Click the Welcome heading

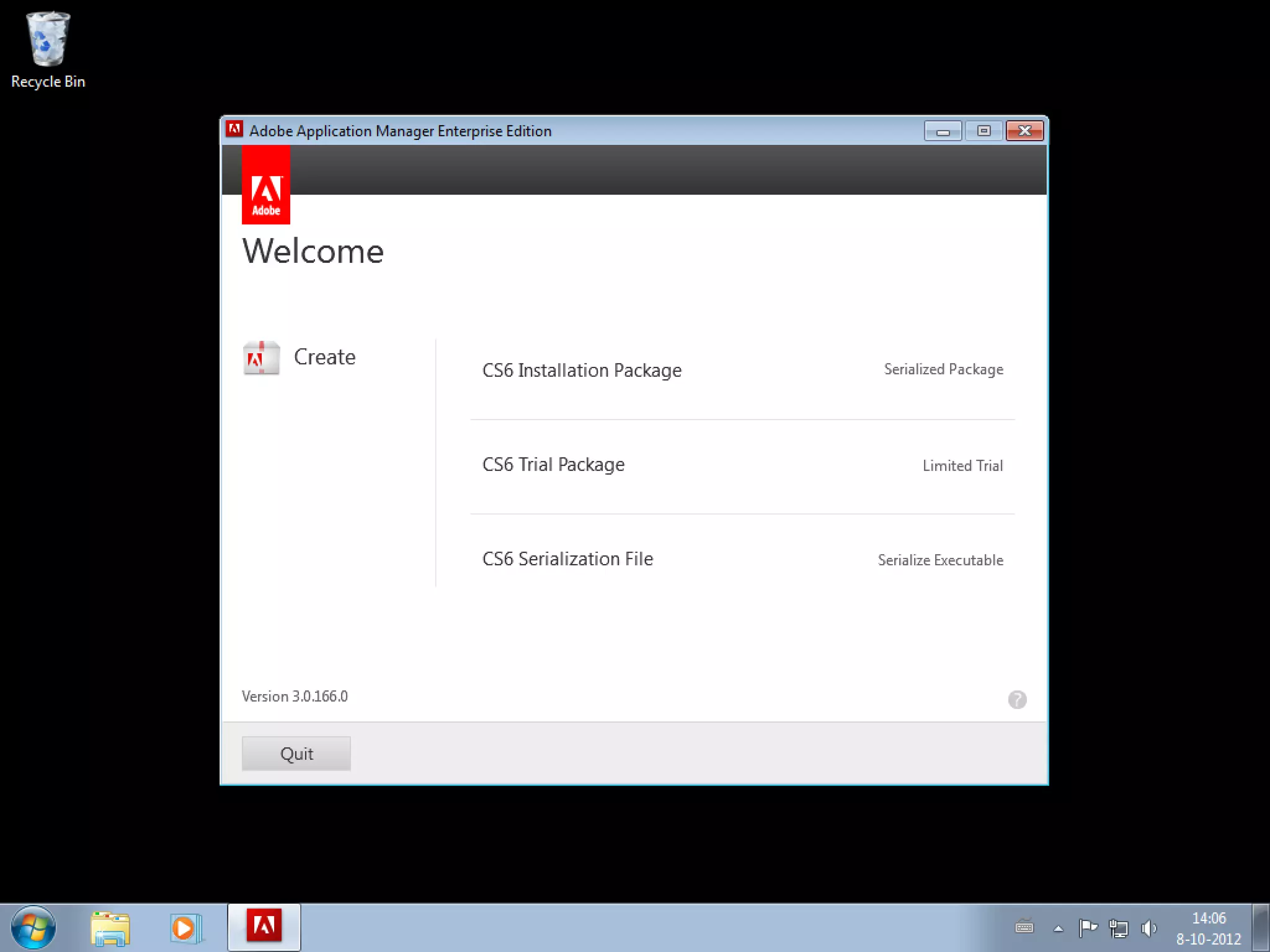point(313,251)
